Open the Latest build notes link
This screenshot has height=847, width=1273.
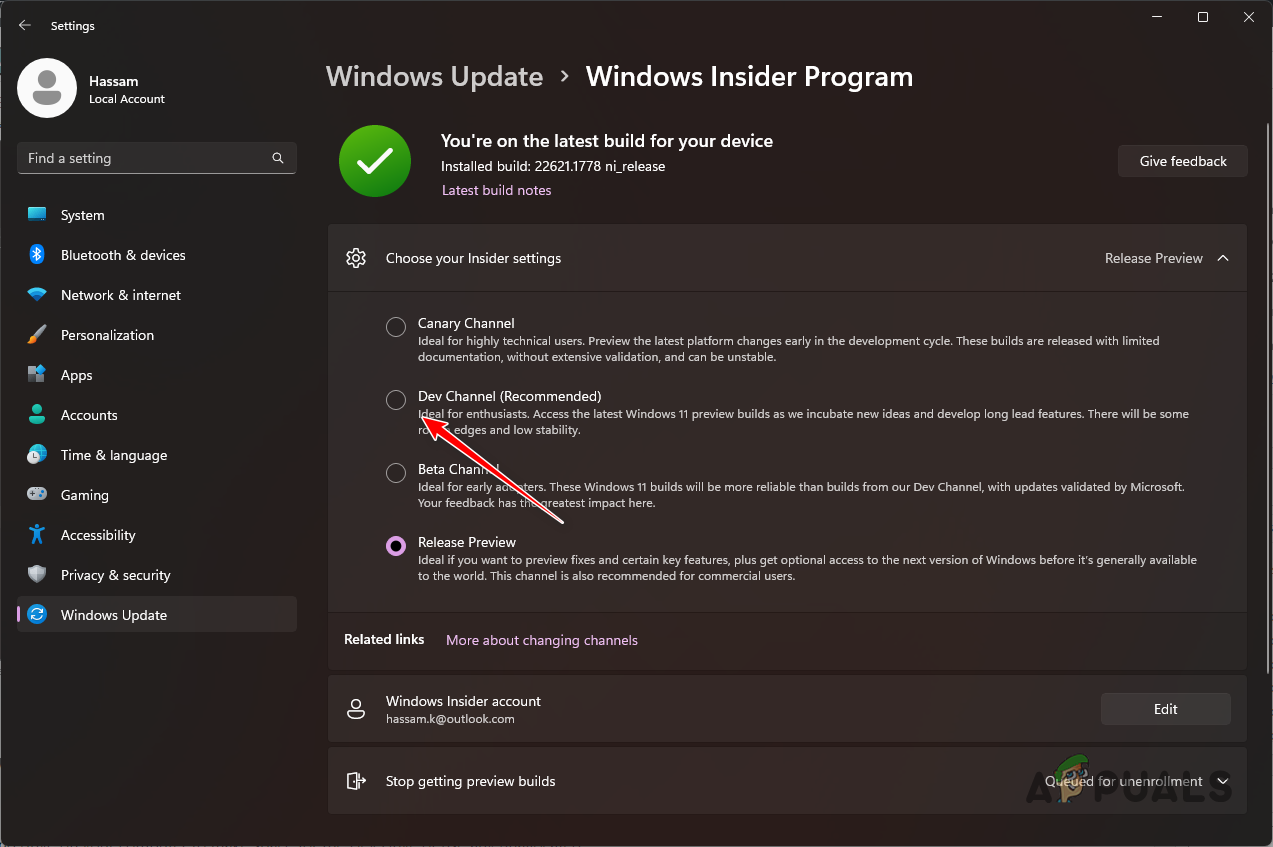coord(496,190)
